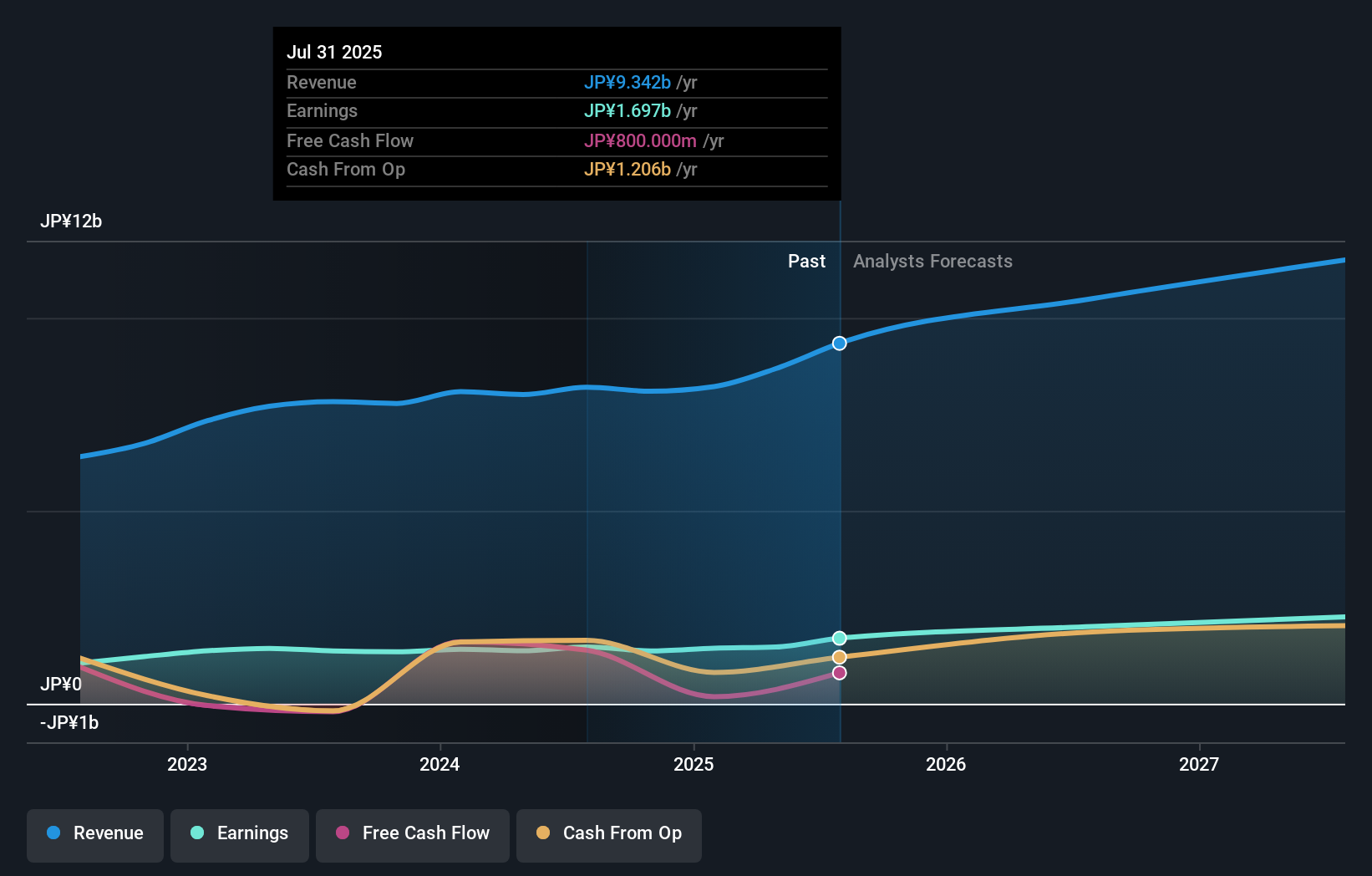The width and height of the screenshot is (1372, 876).
Task: Select the pink Free Cash Flow marker
Action: tap(839, 673)
